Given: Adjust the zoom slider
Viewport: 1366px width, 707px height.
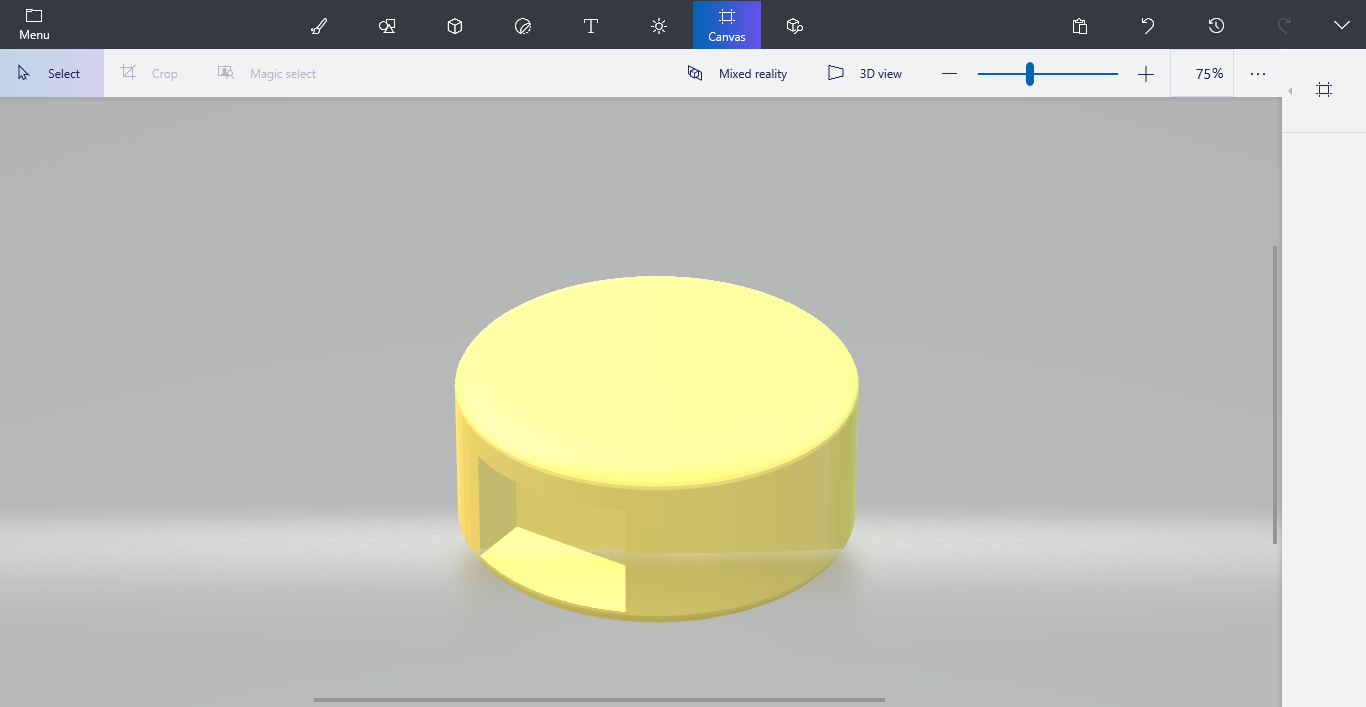Looking at the screenshot, I should point(1028,73).
